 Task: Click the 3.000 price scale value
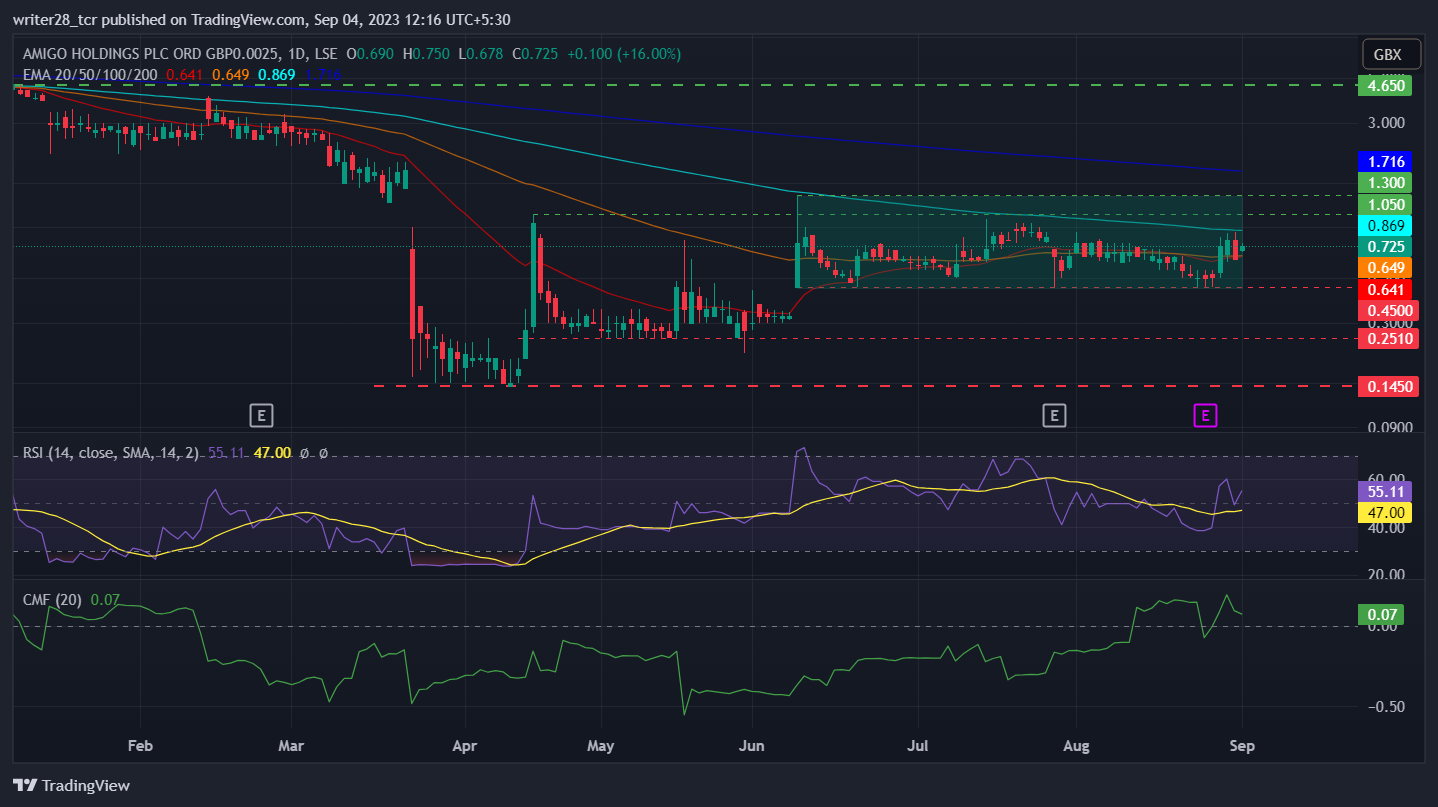pyautogui.click(x=1387, y=123)
